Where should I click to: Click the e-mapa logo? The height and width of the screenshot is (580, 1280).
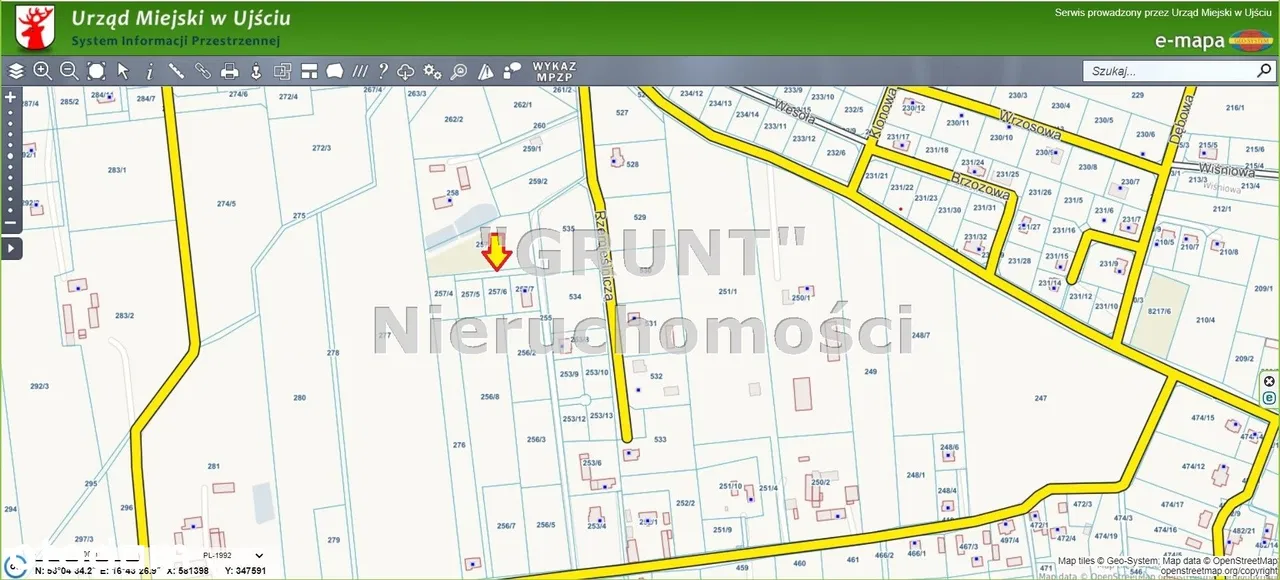coord(1189,41)
